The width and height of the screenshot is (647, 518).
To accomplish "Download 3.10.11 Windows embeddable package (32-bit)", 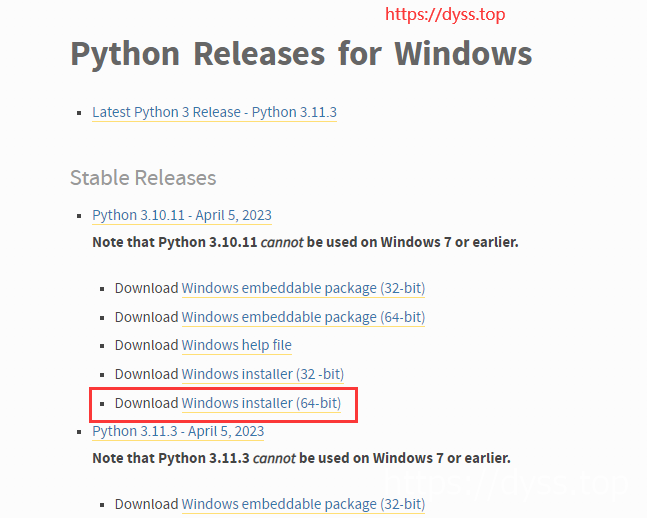I will pyautogui.click(x=303, y=288).
